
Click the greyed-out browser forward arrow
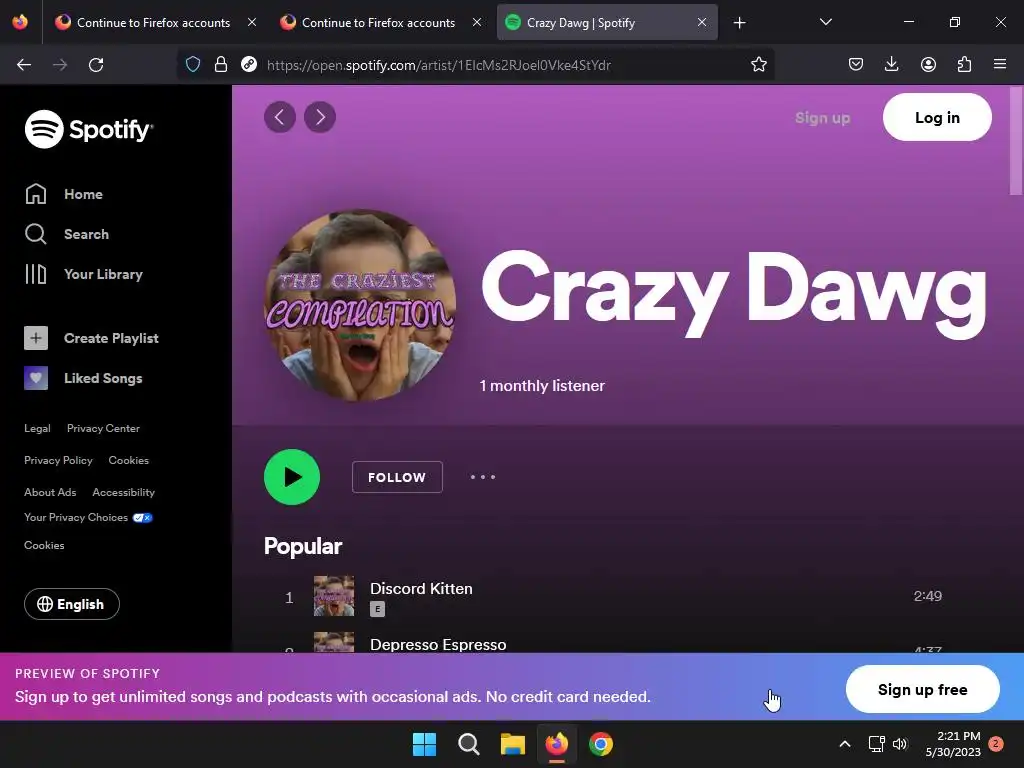pos(60,65)
